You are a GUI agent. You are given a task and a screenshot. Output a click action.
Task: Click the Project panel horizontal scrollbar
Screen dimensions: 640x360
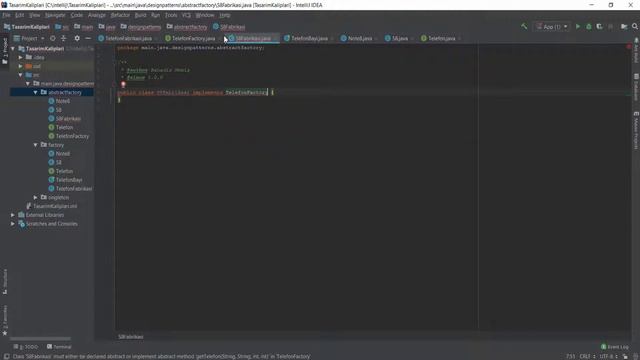pos(40,338)
